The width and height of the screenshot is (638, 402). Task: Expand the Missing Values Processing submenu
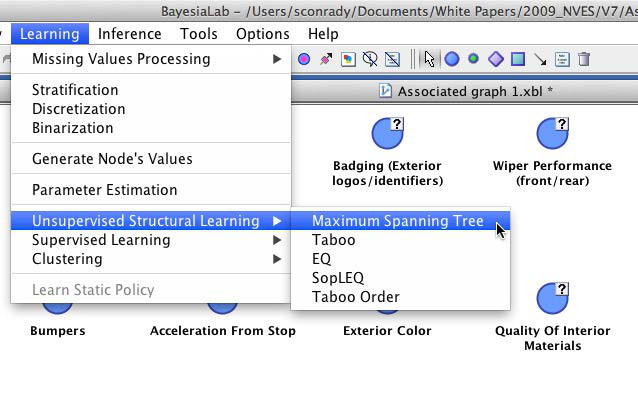pos(150,59)
